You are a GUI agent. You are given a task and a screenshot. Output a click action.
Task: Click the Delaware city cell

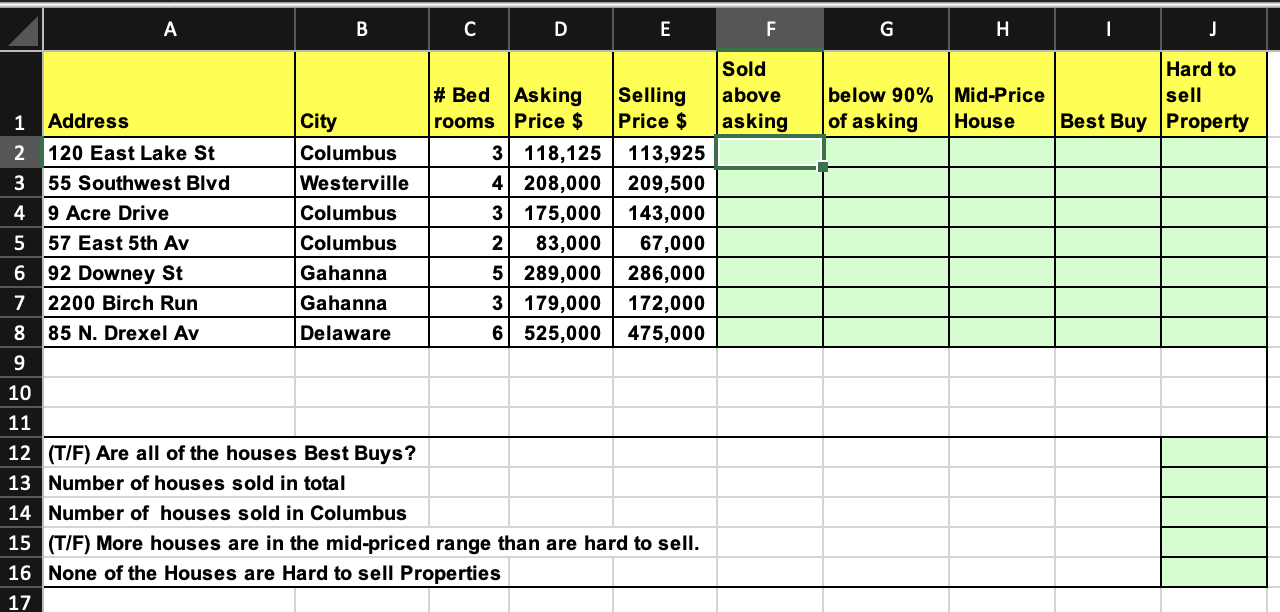[362, 333]
